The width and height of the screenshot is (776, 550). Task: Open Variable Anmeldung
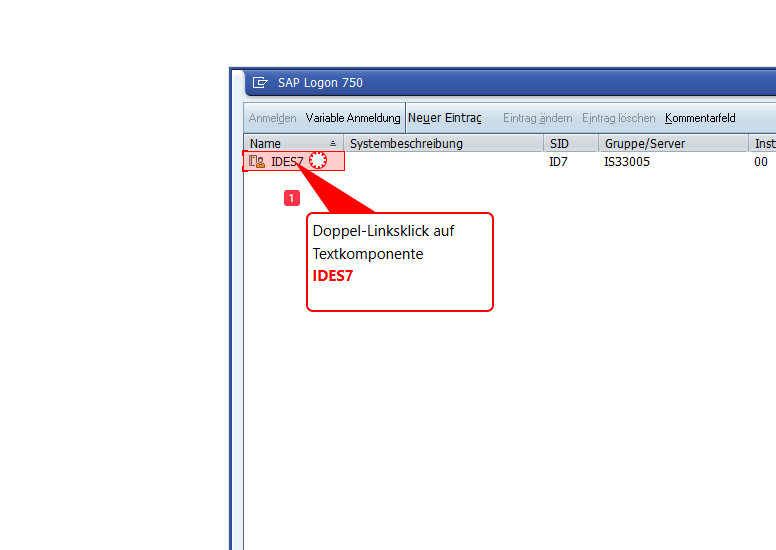(353, 118)
